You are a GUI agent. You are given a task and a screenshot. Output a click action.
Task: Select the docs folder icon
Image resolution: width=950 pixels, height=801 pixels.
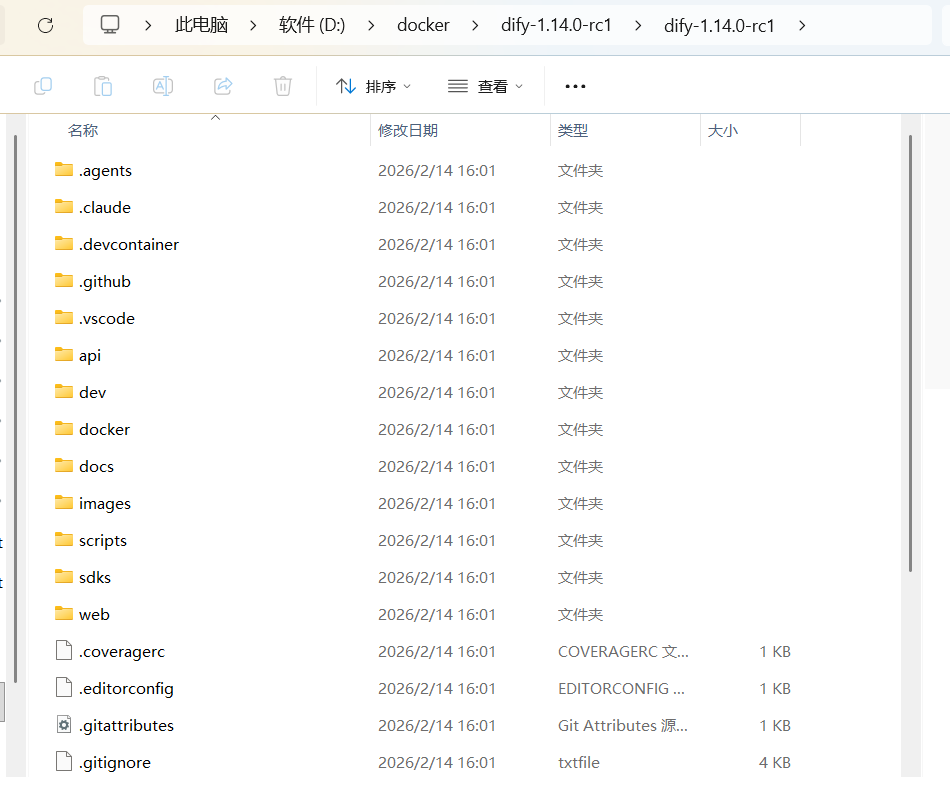[x=64, y=465]
